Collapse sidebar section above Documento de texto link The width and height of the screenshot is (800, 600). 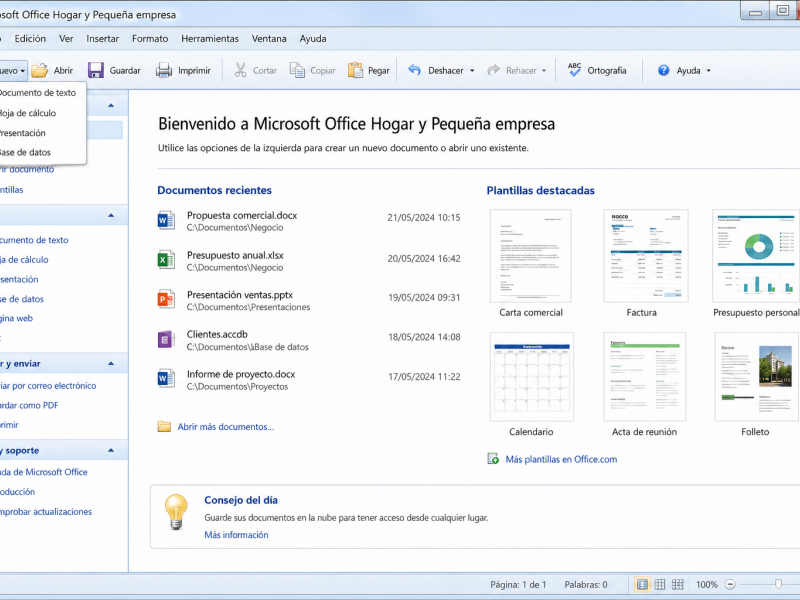[111, 215]
